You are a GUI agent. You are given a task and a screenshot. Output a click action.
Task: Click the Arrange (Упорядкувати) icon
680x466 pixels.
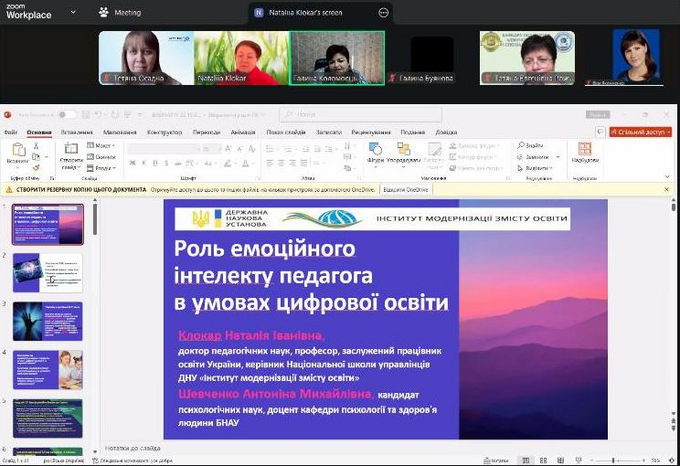point(404,149)
